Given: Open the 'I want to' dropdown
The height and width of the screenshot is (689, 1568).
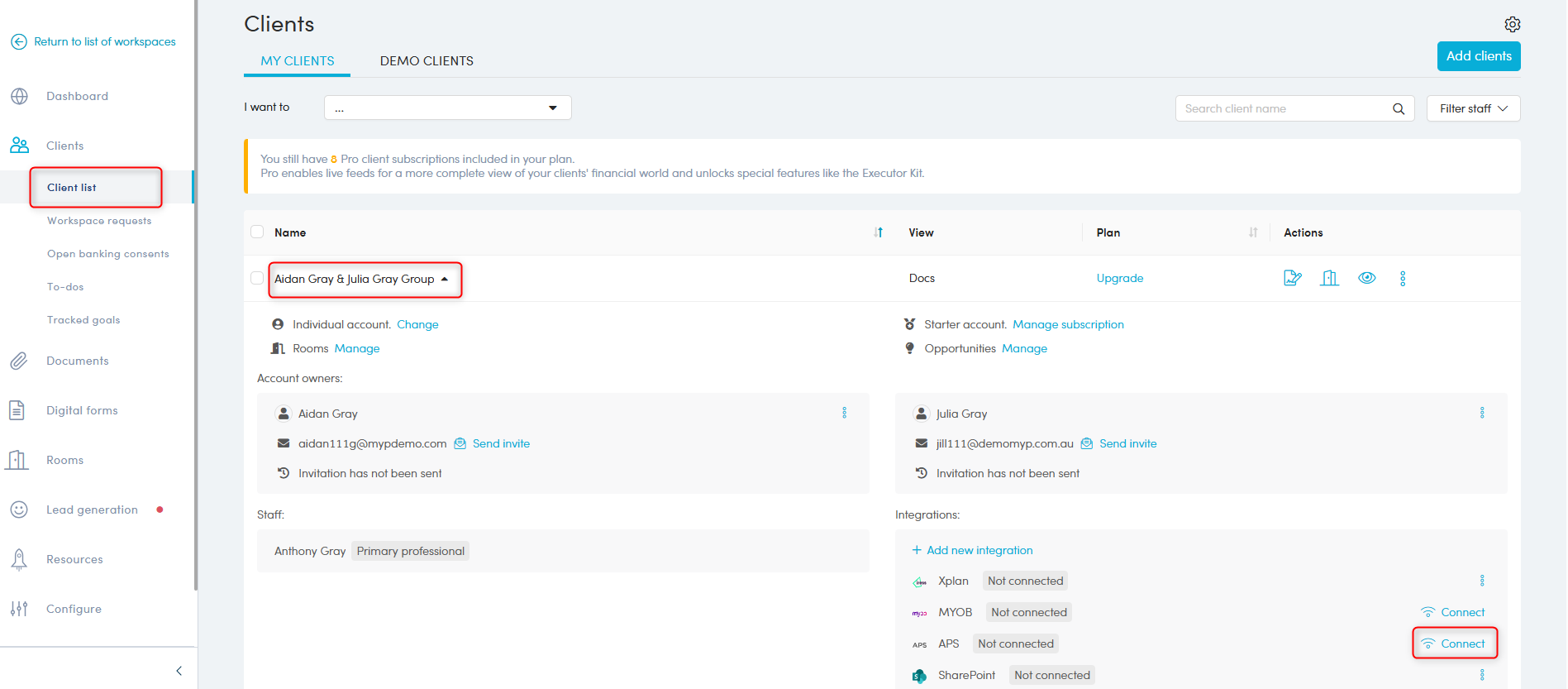Looking at the screenshot, I should coord(447,108).
